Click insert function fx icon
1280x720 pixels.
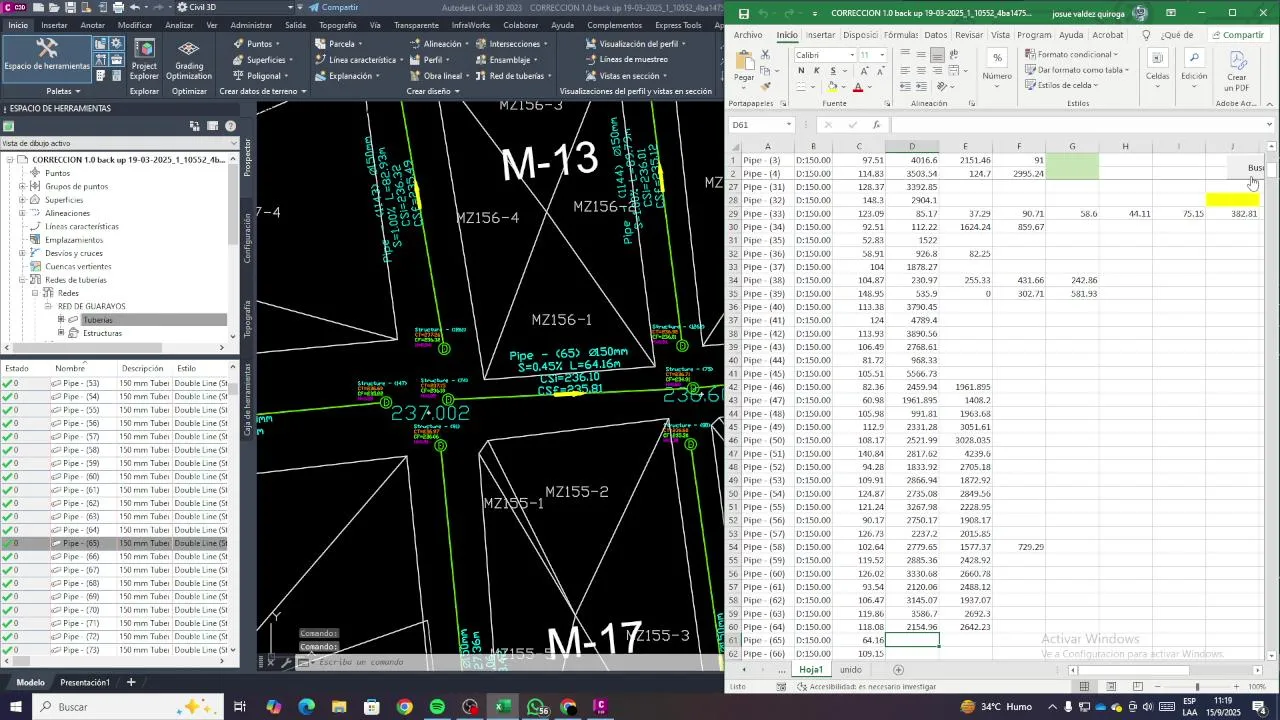pos(877,125)
